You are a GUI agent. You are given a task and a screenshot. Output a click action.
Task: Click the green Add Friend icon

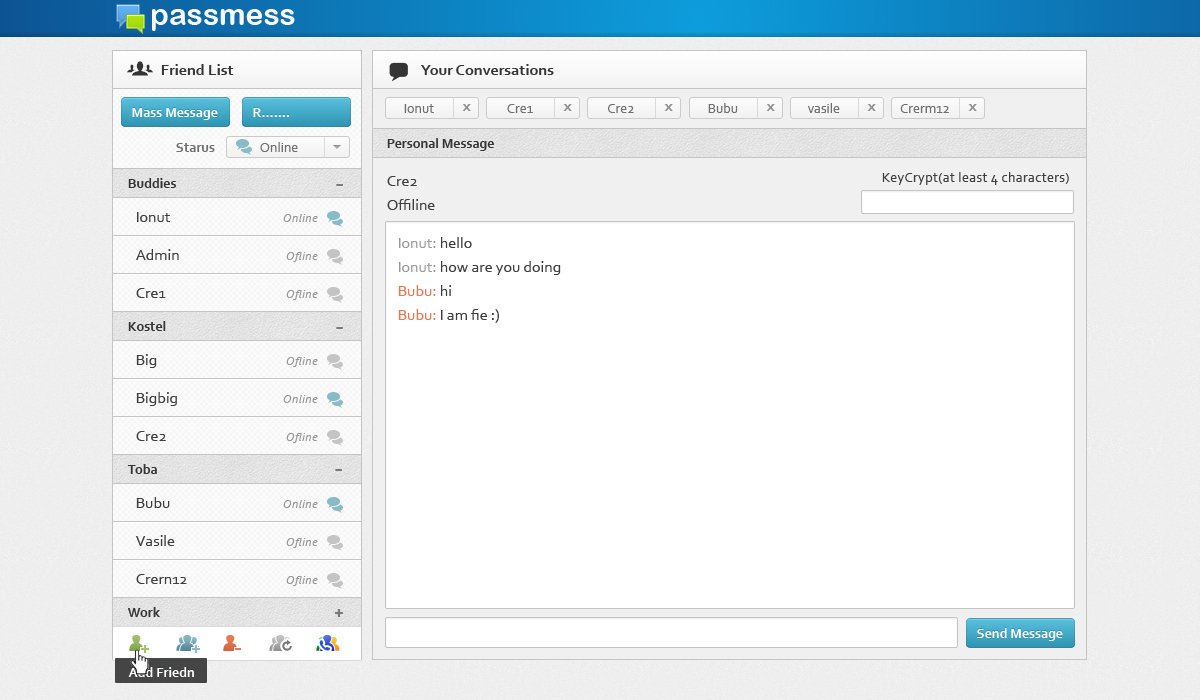tap(138, 644)
